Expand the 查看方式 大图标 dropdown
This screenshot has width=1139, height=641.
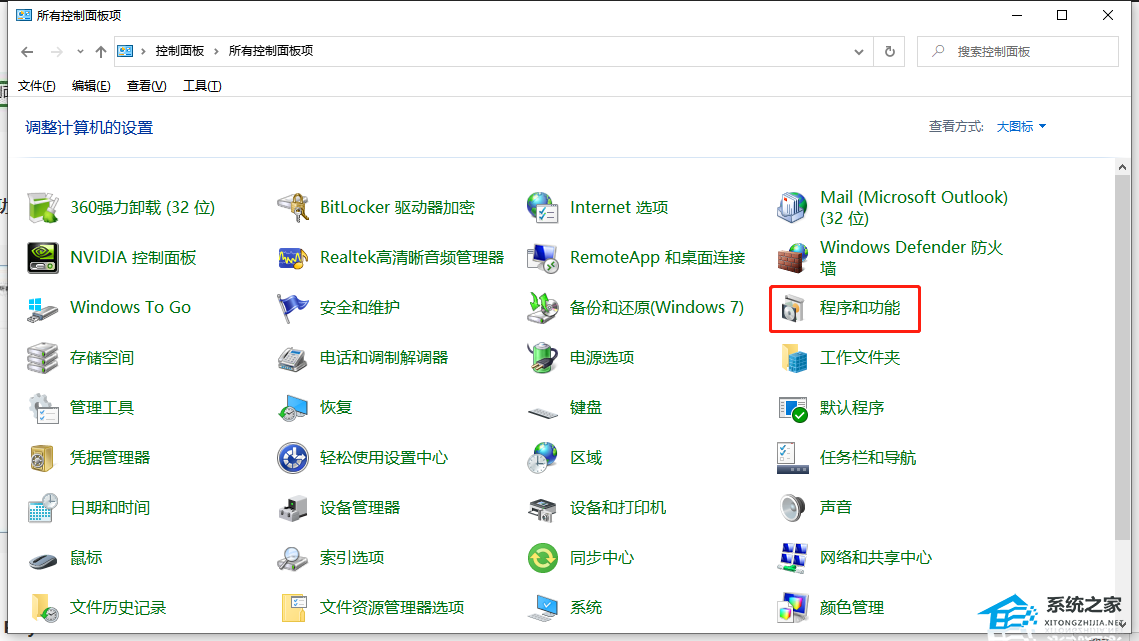pos(1021,126)
